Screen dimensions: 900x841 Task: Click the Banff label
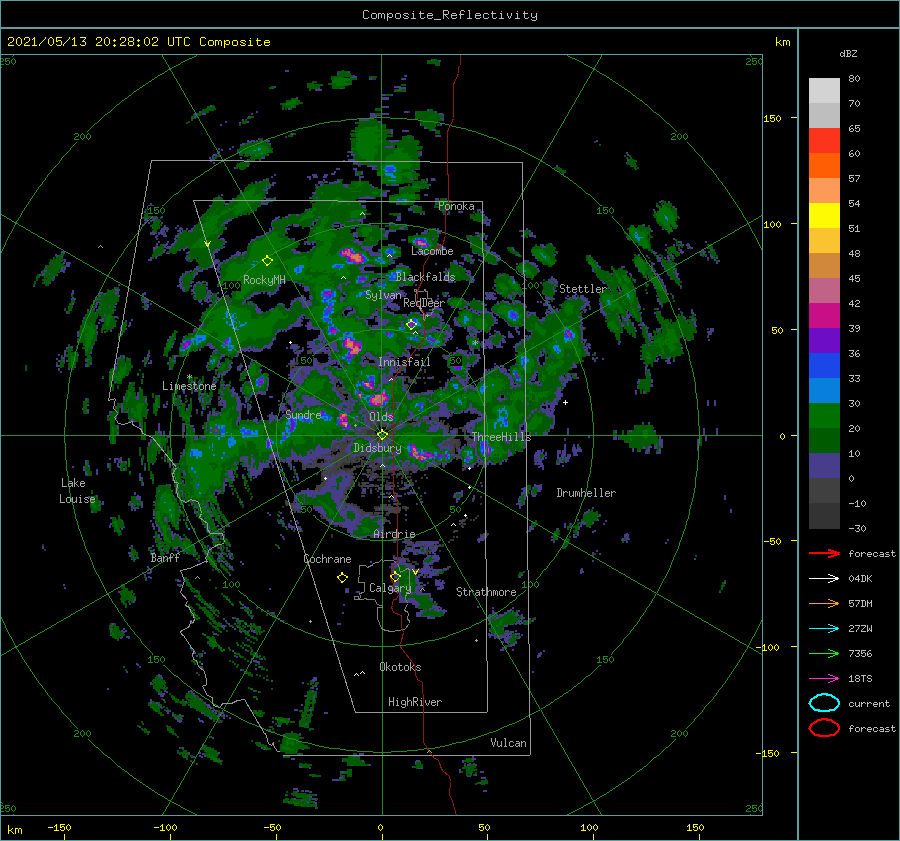point(165,558)
